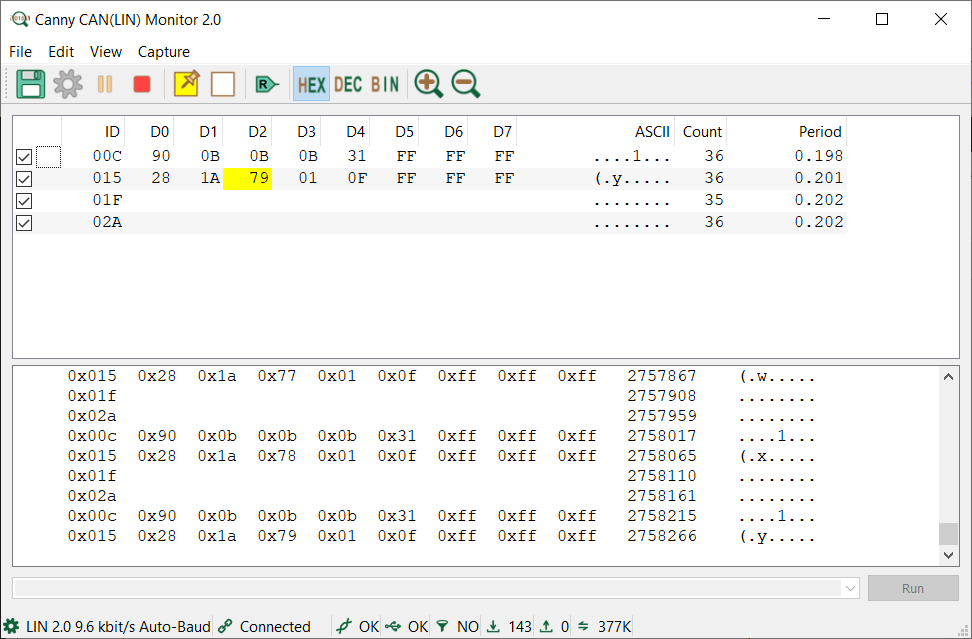This screenshot has height=639, width=972.
Task: Uncheck the checkbox for ID 01F
Action: [x=24, y=201]
